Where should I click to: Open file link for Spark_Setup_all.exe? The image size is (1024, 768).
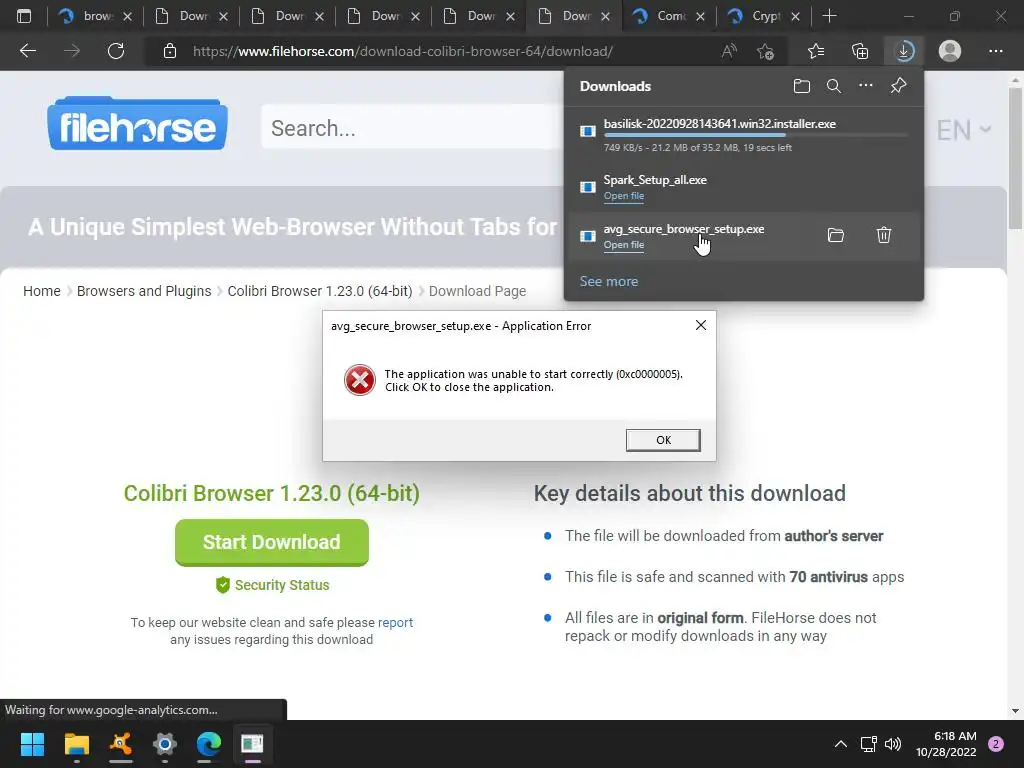pyautogui.click(x=624, y=196)
